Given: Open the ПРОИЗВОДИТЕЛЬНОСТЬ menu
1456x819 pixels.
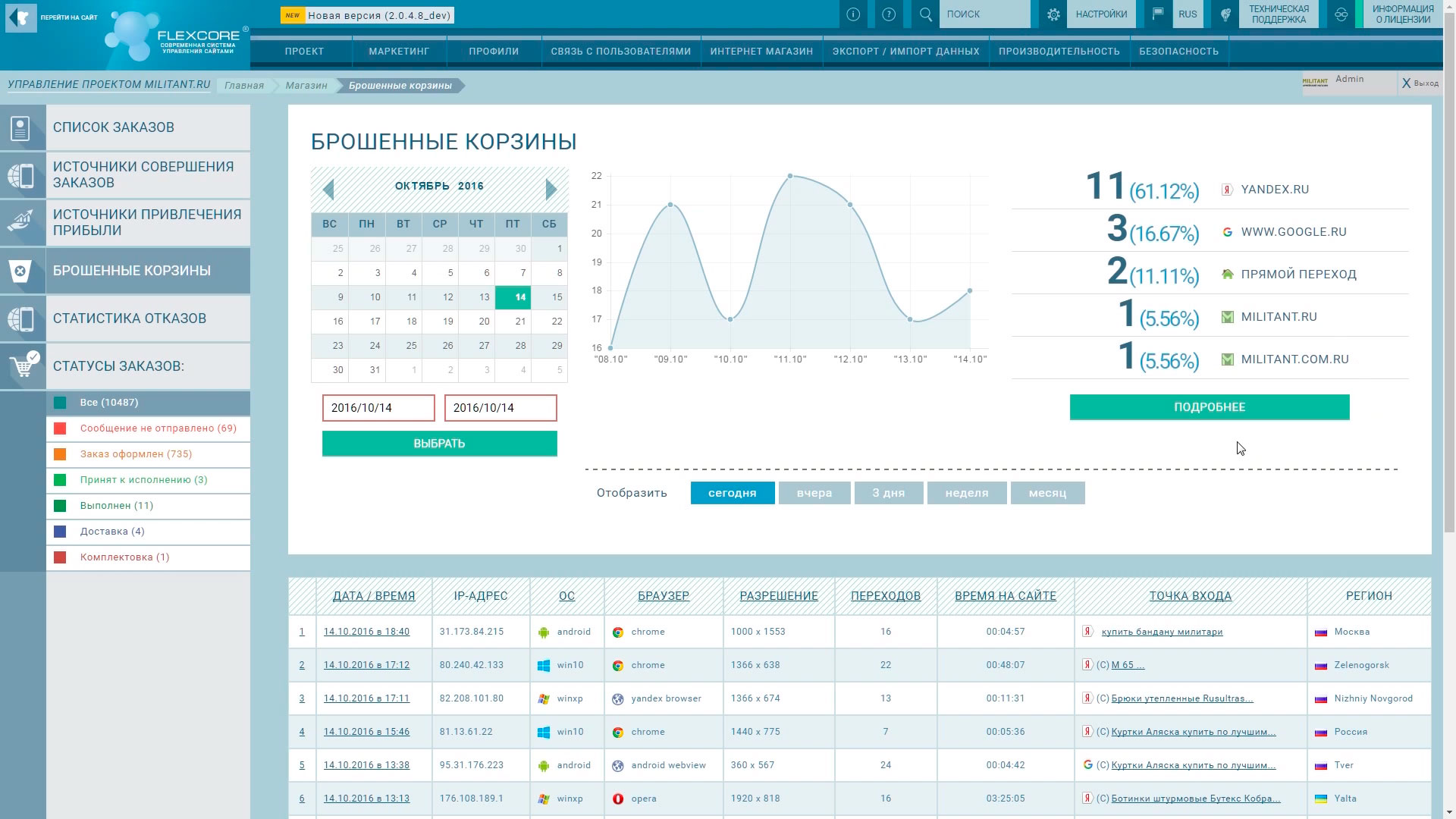Looking at the screenshot, I should (1059, 52).
